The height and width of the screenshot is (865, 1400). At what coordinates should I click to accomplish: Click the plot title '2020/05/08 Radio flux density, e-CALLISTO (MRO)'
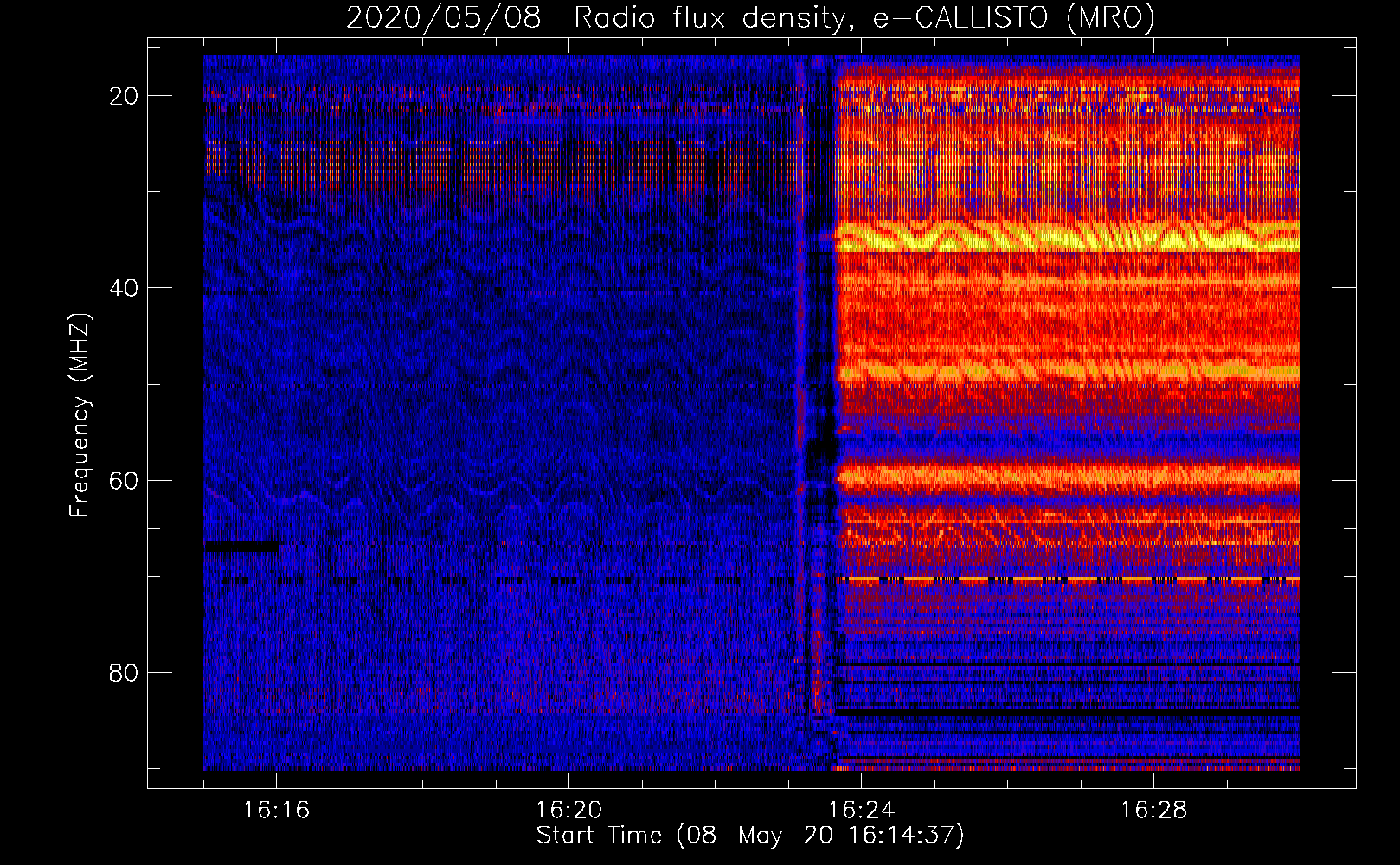pyautogui.click(x=750, y=17)
